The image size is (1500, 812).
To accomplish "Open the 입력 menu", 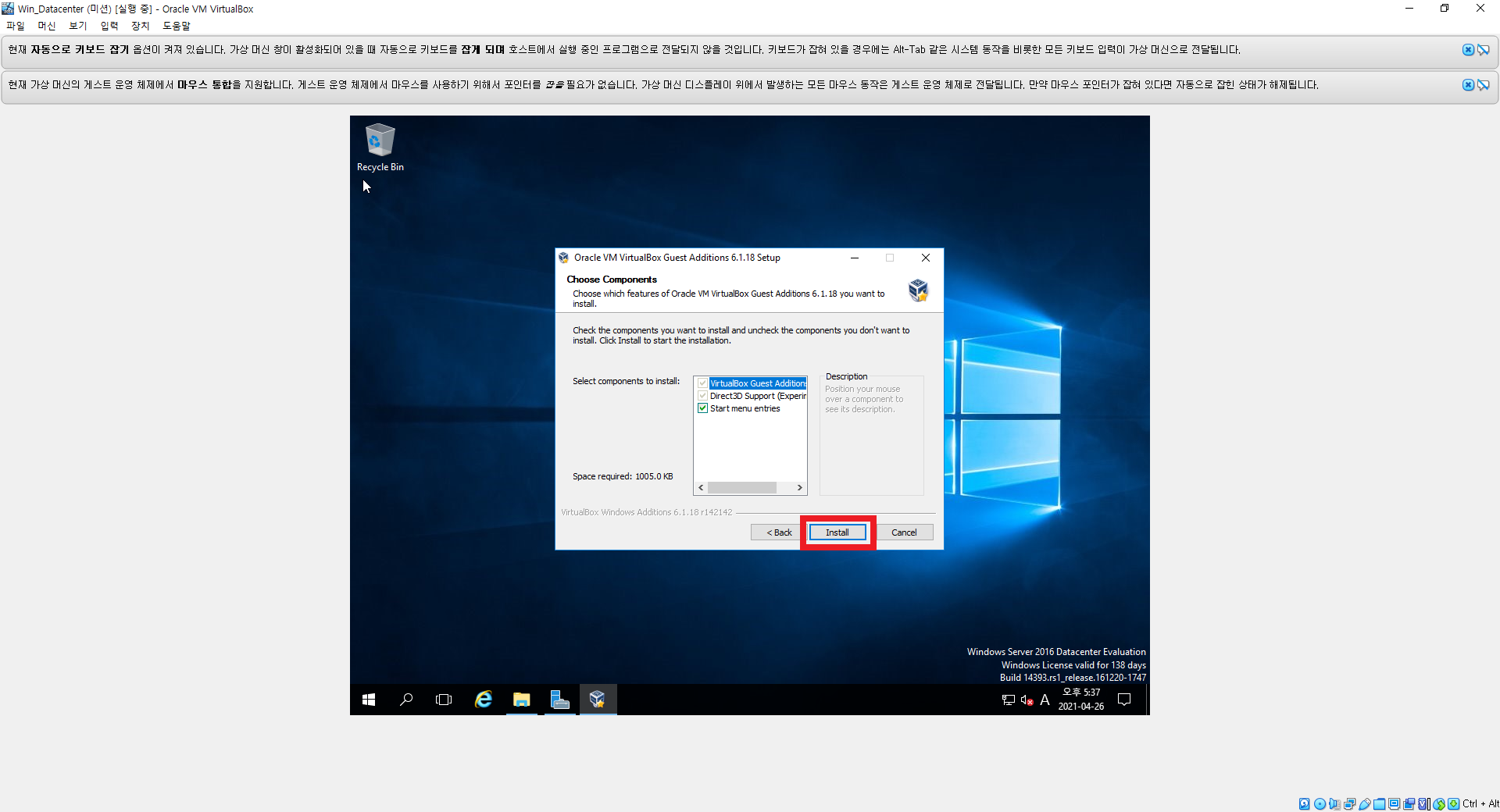I will coord(109,26).
